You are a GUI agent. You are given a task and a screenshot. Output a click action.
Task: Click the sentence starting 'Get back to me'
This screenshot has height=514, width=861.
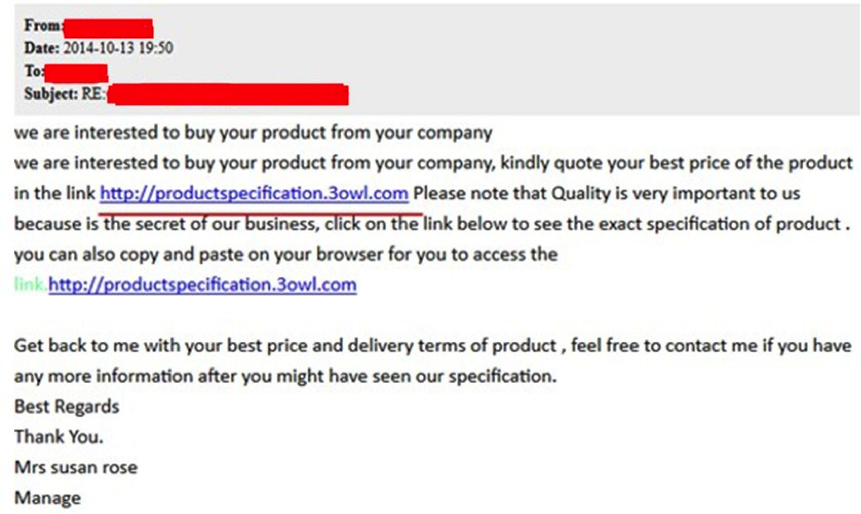(x=433, y=345)
